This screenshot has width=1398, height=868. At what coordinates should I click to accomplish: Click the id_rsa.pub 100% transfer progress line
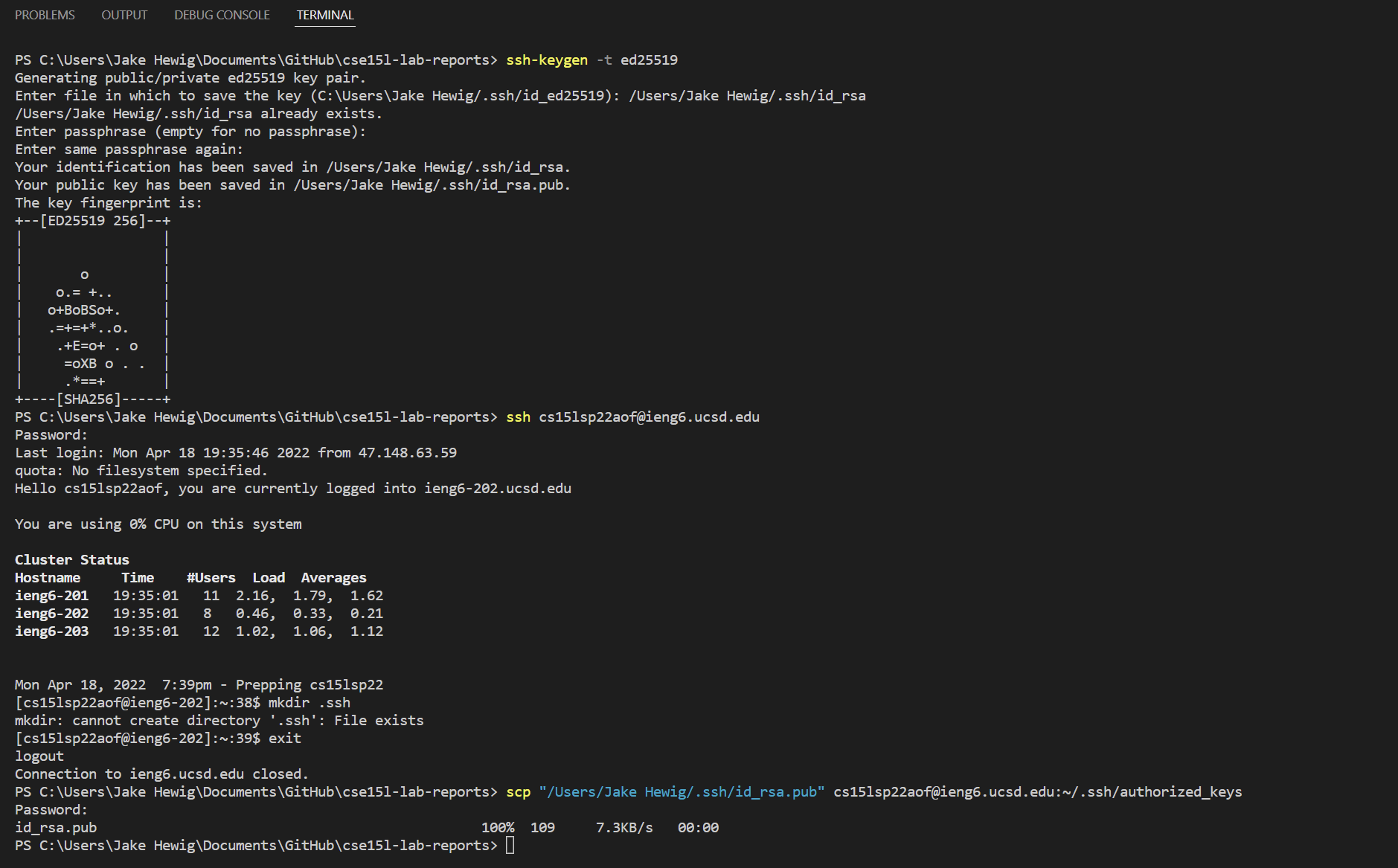click(x=367, y=828)
